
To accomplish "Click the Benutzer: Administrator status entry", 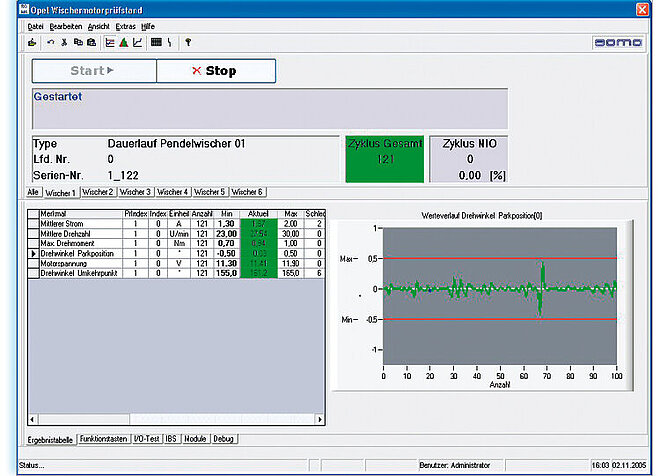I will [x=454, y=465].
